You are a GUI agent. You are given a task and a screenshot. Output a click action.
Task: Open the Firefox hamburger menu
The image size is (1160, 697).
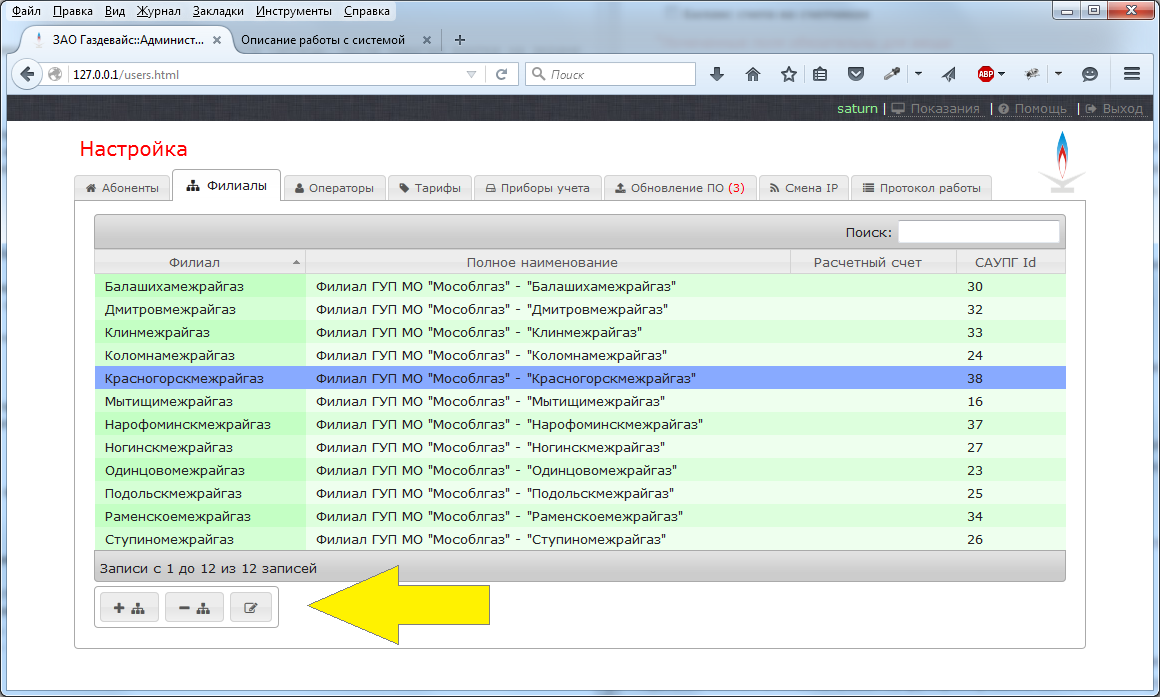pos(1132,74)
